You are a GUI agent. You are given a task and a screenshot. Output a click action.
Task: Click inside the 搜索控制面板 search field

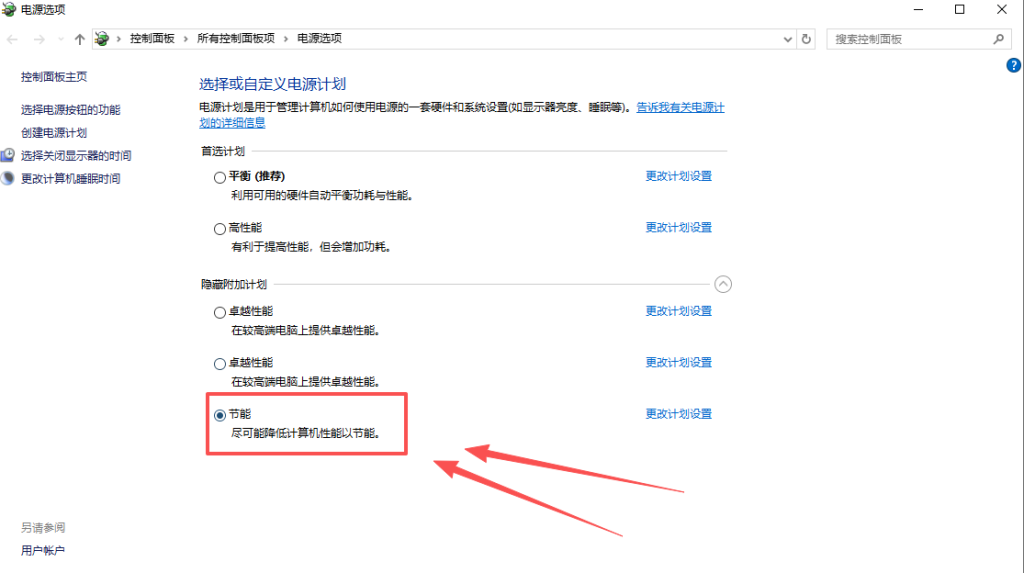click(905, 39)
